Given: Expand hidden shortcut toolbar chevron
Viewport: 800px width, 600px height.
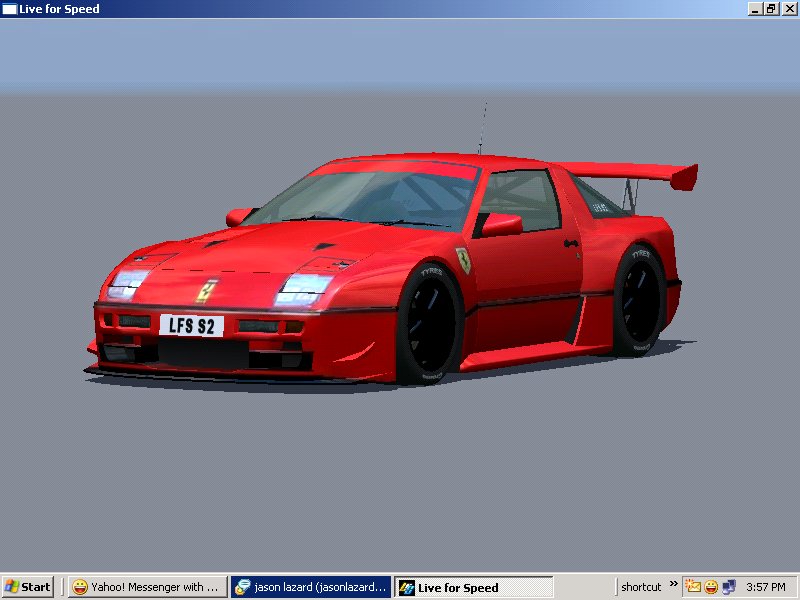Looking at the screenshot, I should 673,584.
